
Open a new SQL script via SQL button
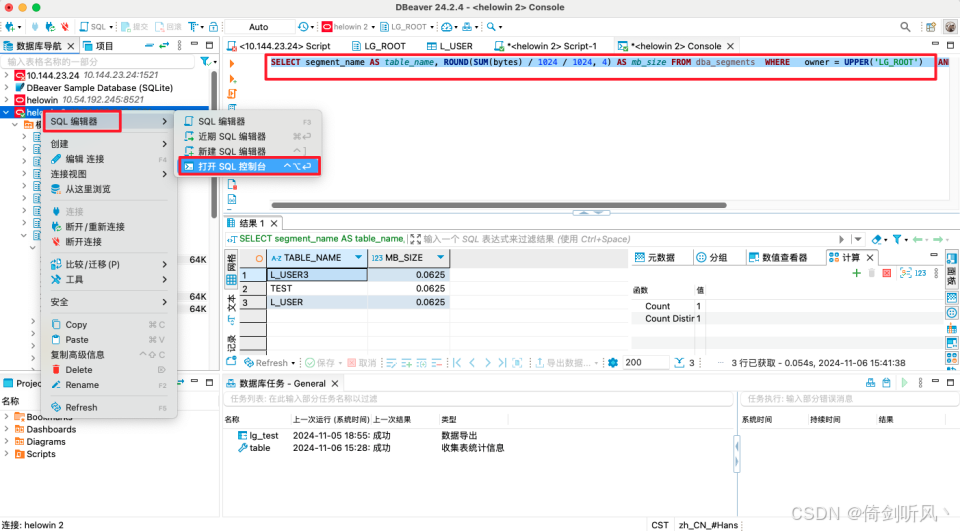92,27
